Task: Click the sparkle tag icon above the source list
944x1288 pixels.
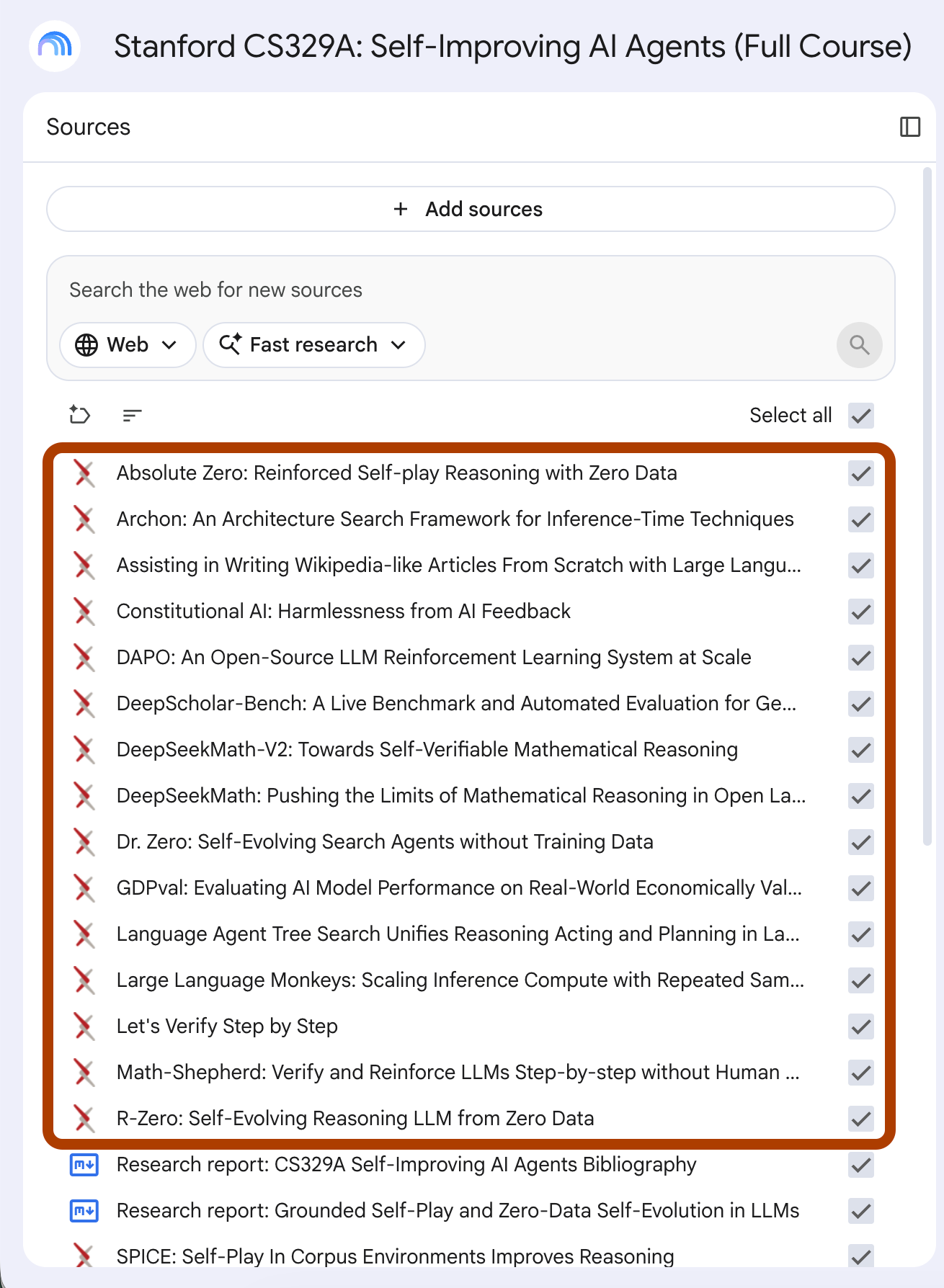Action: tap(79, 415)
